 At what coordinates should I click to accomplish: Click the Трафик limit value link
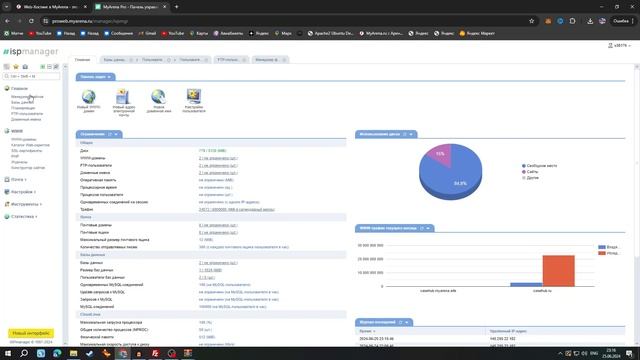(237, 210)
